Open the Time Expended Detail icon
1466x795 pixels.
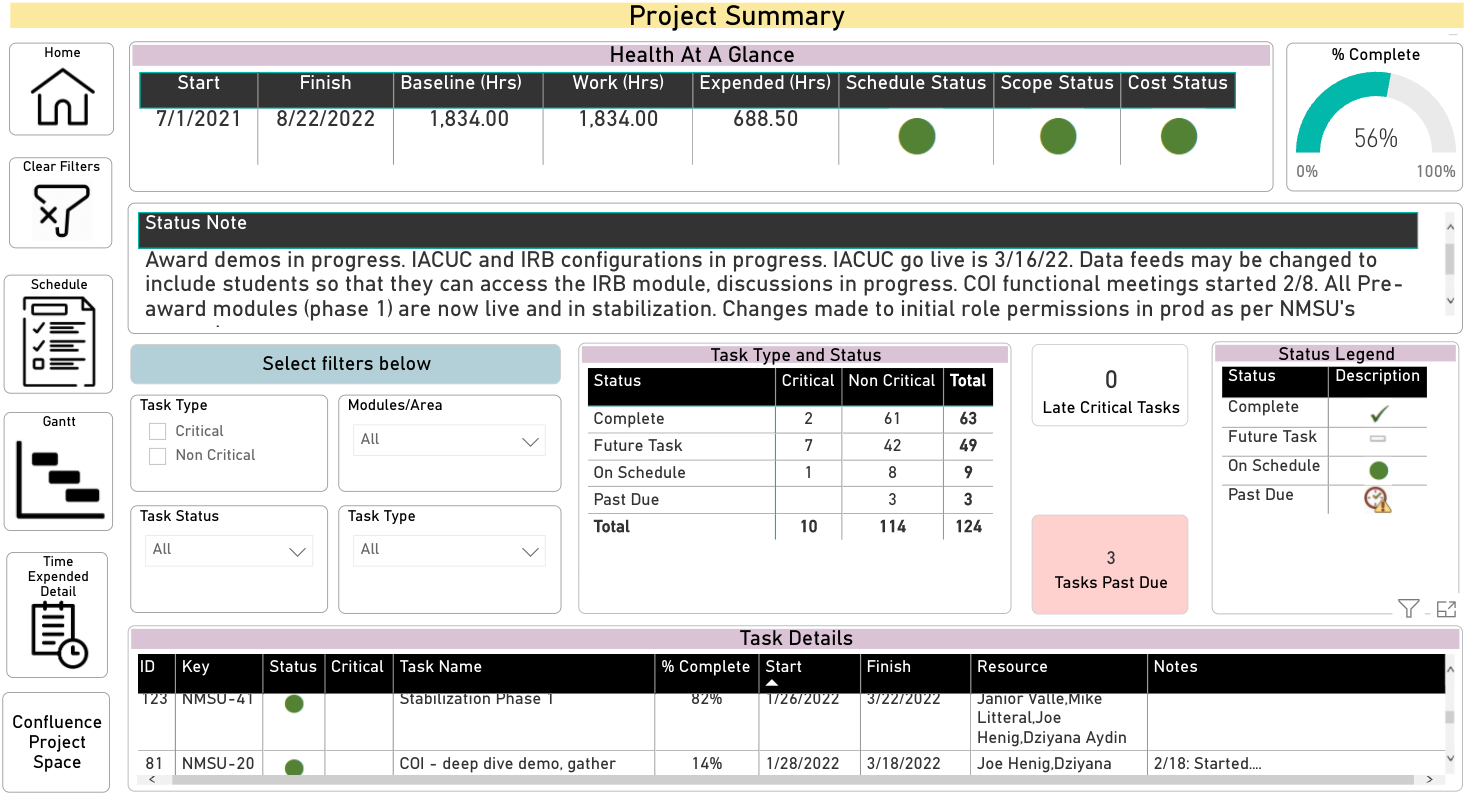(x=59, y=635)
